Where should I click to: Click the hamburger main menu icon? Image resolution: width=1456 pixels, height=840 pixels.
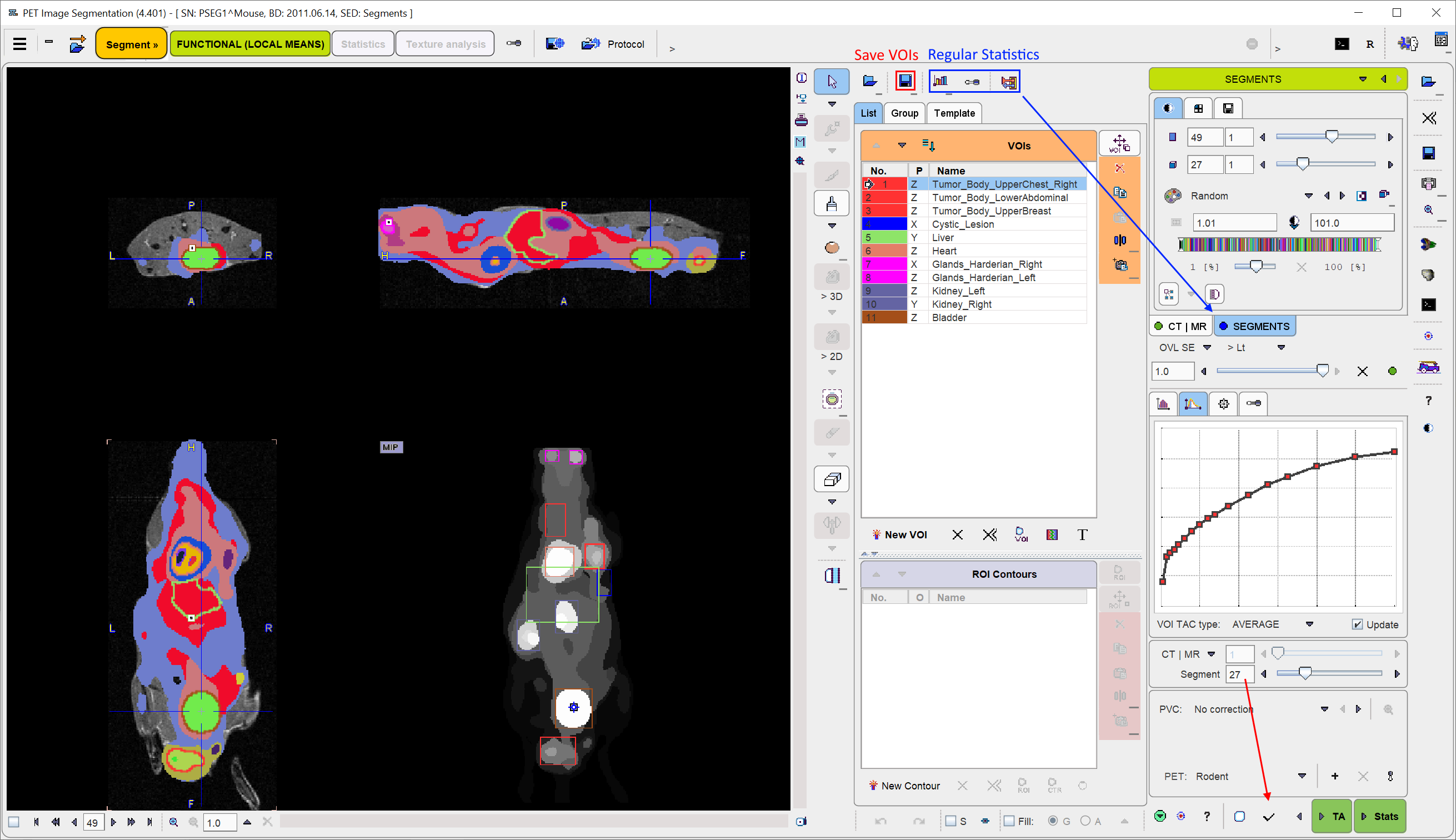point(19,44)
